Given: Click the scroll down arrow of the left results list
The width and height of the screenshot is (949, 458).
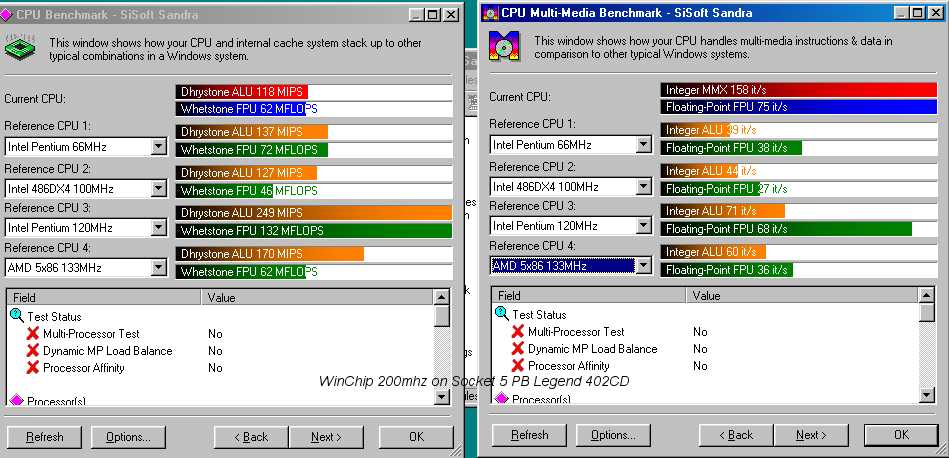Looking at the screenshot, I should (442, 397).
